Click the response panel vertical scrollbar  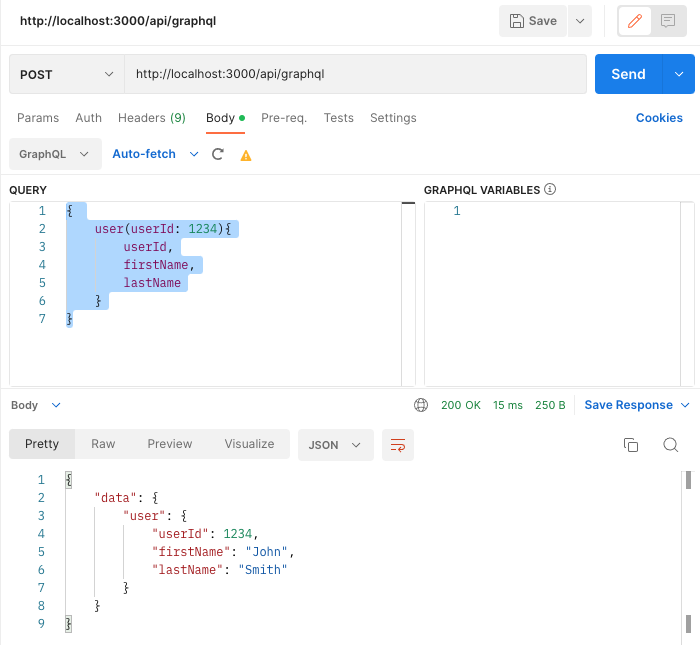pos(688,552)
